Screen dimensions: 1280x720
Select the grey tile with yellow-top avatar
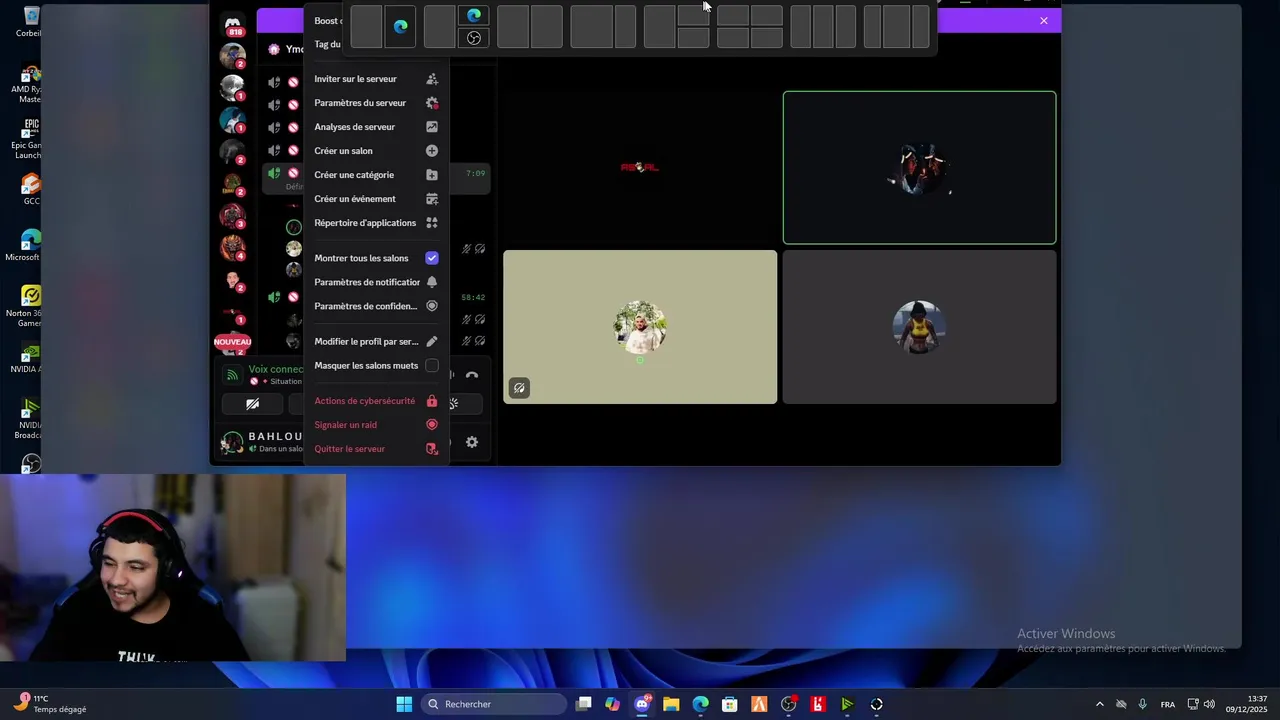tap(919, 327)
